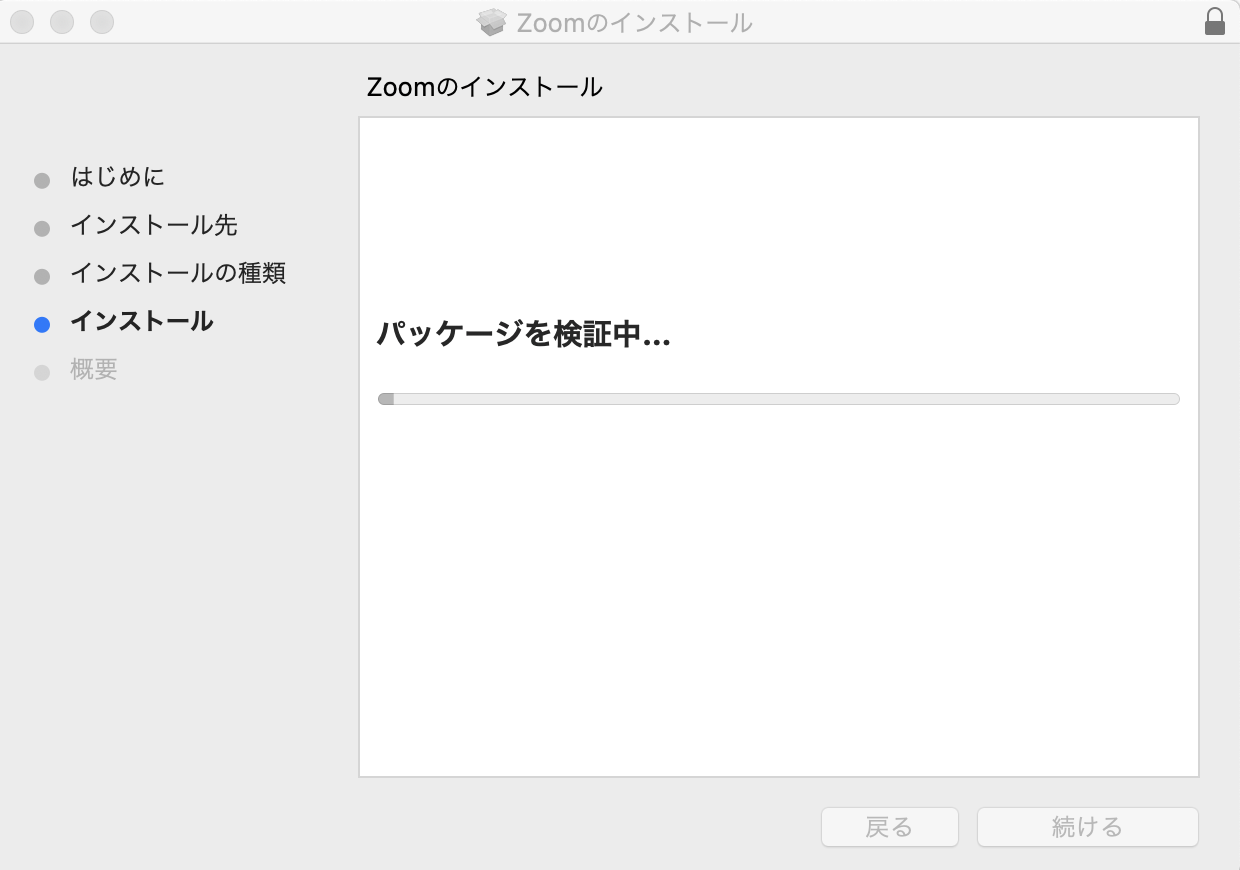Viewport: 1240px width, 870px height.
Task: Select the インストール先 step in the sidebar
Action: [154, 225]
